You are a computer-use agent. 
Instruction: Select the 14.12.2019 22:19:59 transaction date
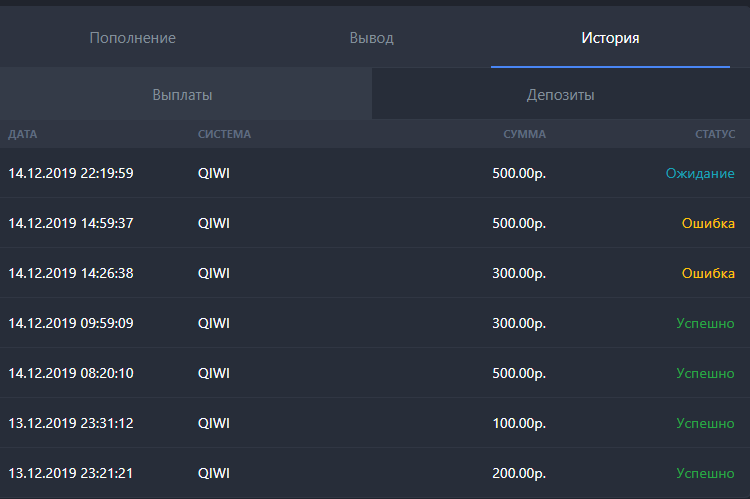pyautogui.click(x=71, y=173)
